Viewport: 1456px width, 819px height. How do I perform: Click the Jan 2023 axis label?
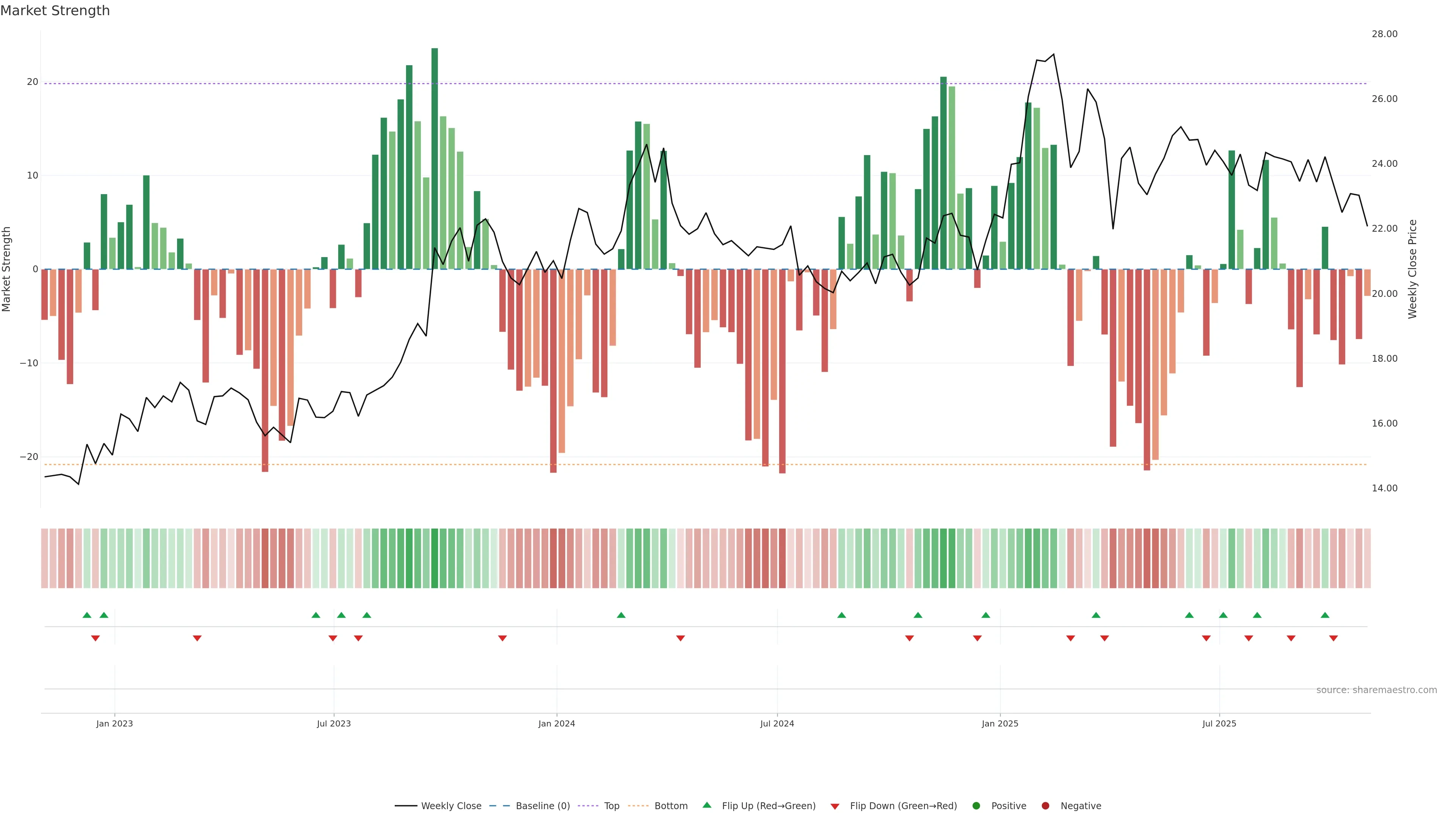point(115,723)
